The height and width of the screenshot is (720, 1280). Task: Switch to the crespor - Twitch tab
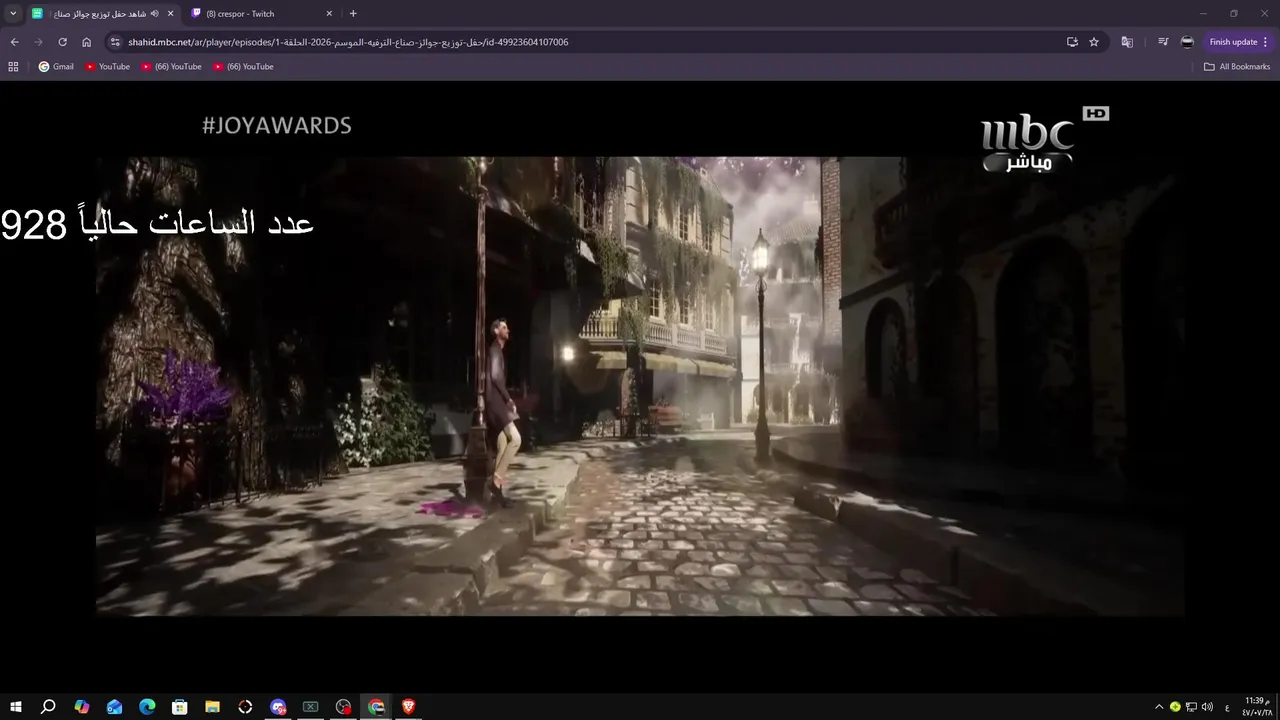(262, 13)
